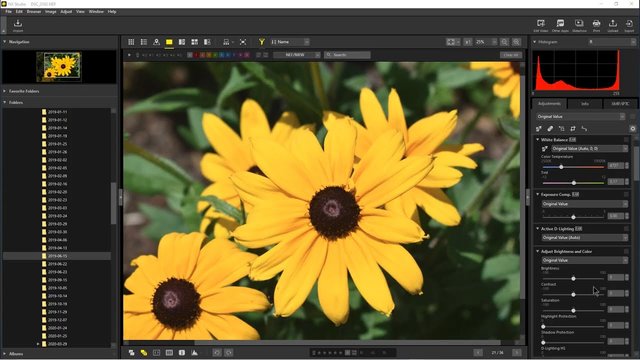Open the map view icon
Image resolution: width=640 pixels, height=360 pixels.
pyautogui.click(x=156, y=42)
